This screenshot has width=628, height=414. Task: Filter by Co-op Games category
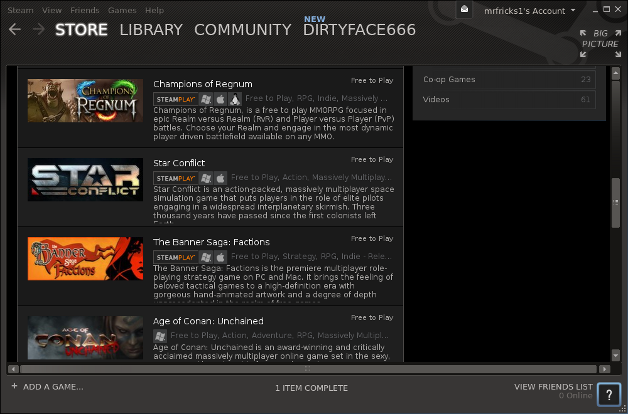coord(509,79)
